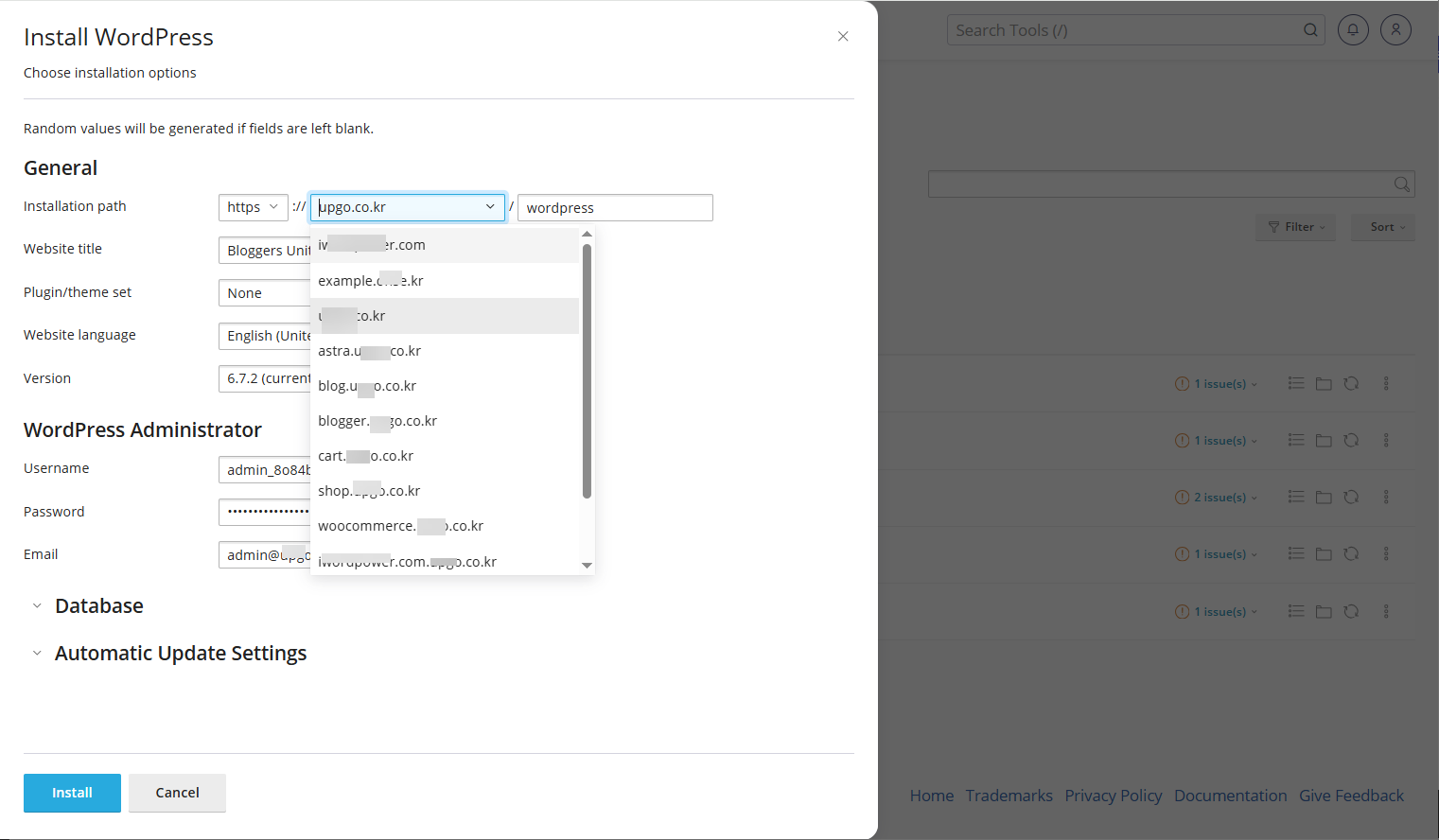Open the Give Feedback footer link
1439x840 pixels.
[x=1352, y=796]
